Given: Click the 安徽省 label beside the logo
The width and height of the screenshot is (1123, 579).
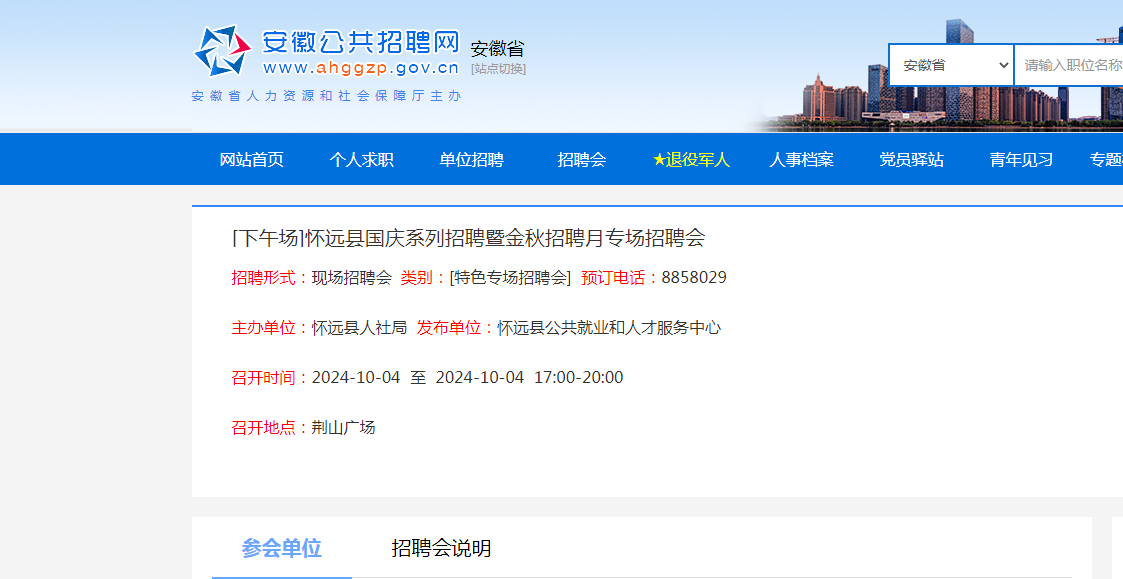Looking at the screenshot, I should point(498,49).
